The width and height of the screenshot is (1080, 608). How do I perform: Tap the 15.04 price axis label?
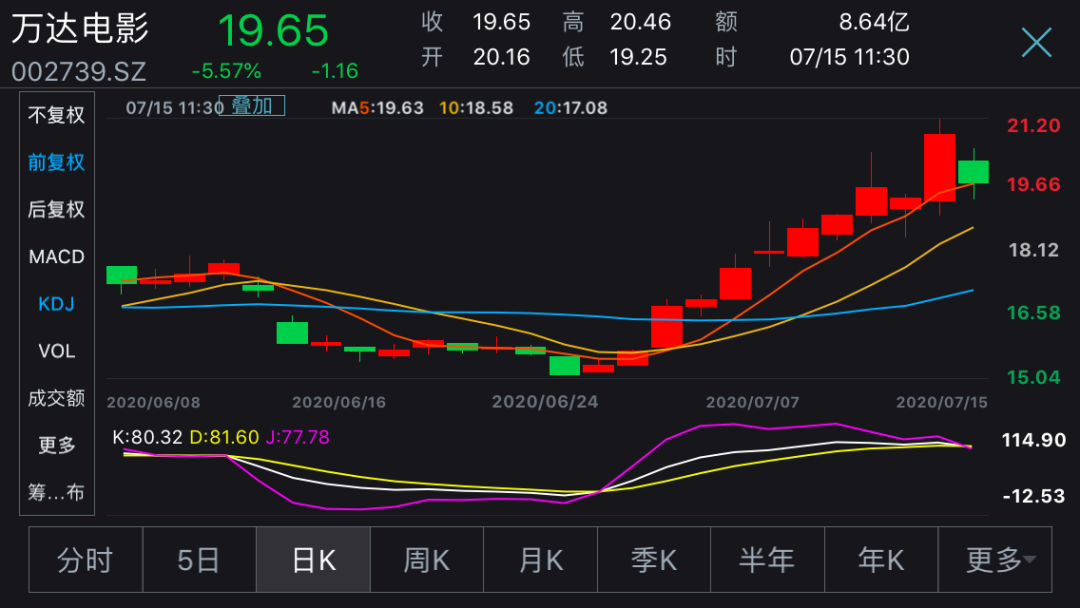[1033, 377]
